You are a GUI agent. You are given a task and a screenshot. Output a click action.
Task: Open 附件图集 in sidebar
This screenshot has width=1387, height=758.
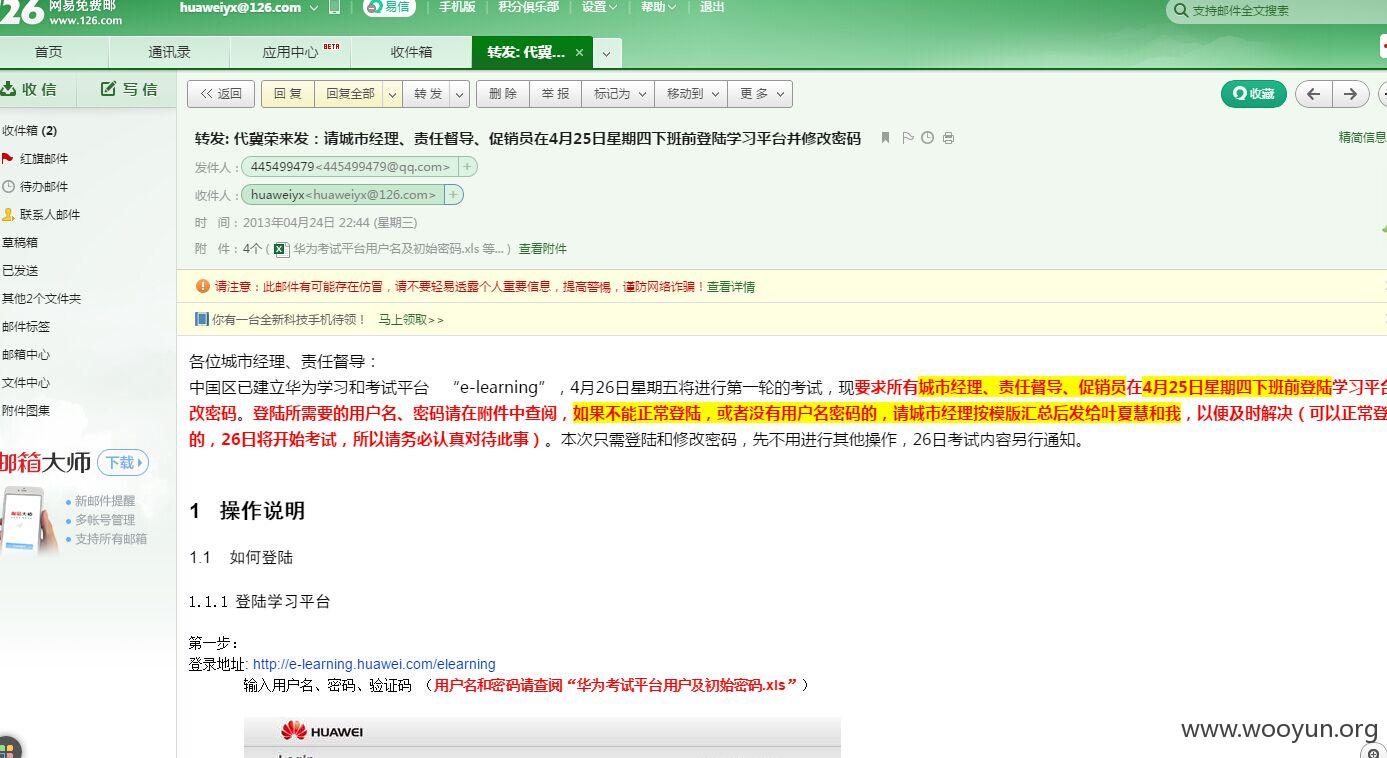coord(26,411)
